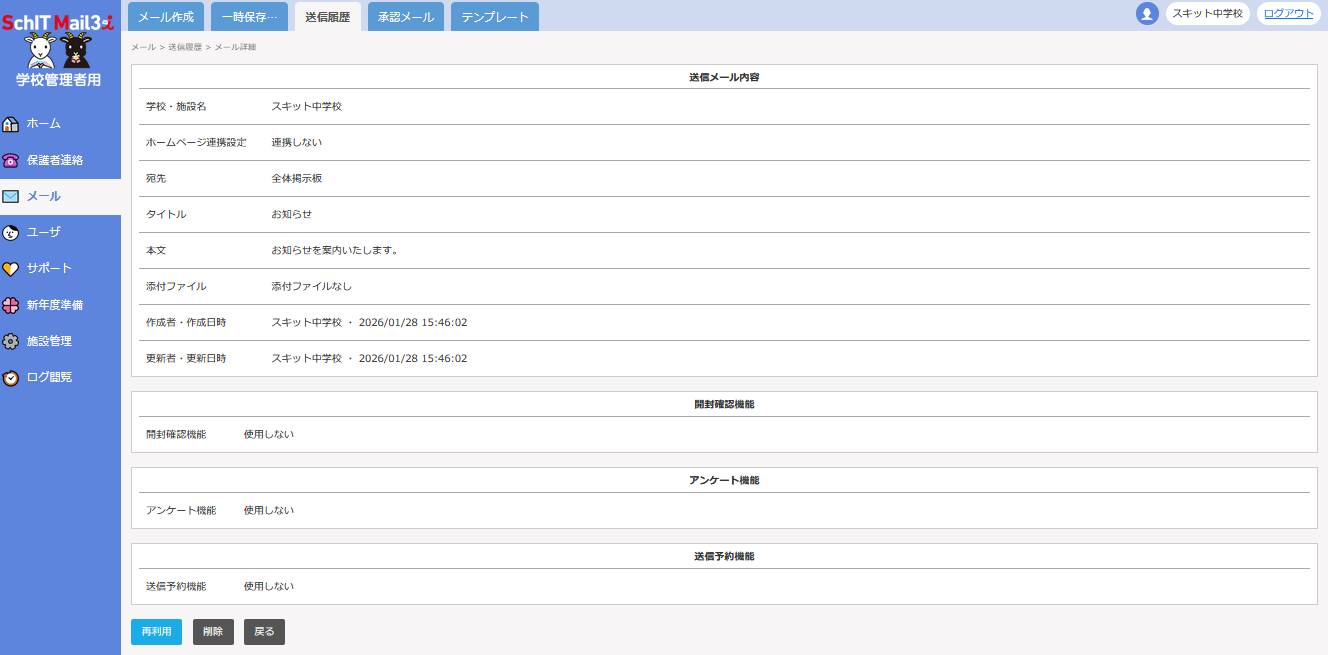Click the 戻る button
Image resolution: width=1328 pixels, height=655 pixels.
click(x=264, y=632)
